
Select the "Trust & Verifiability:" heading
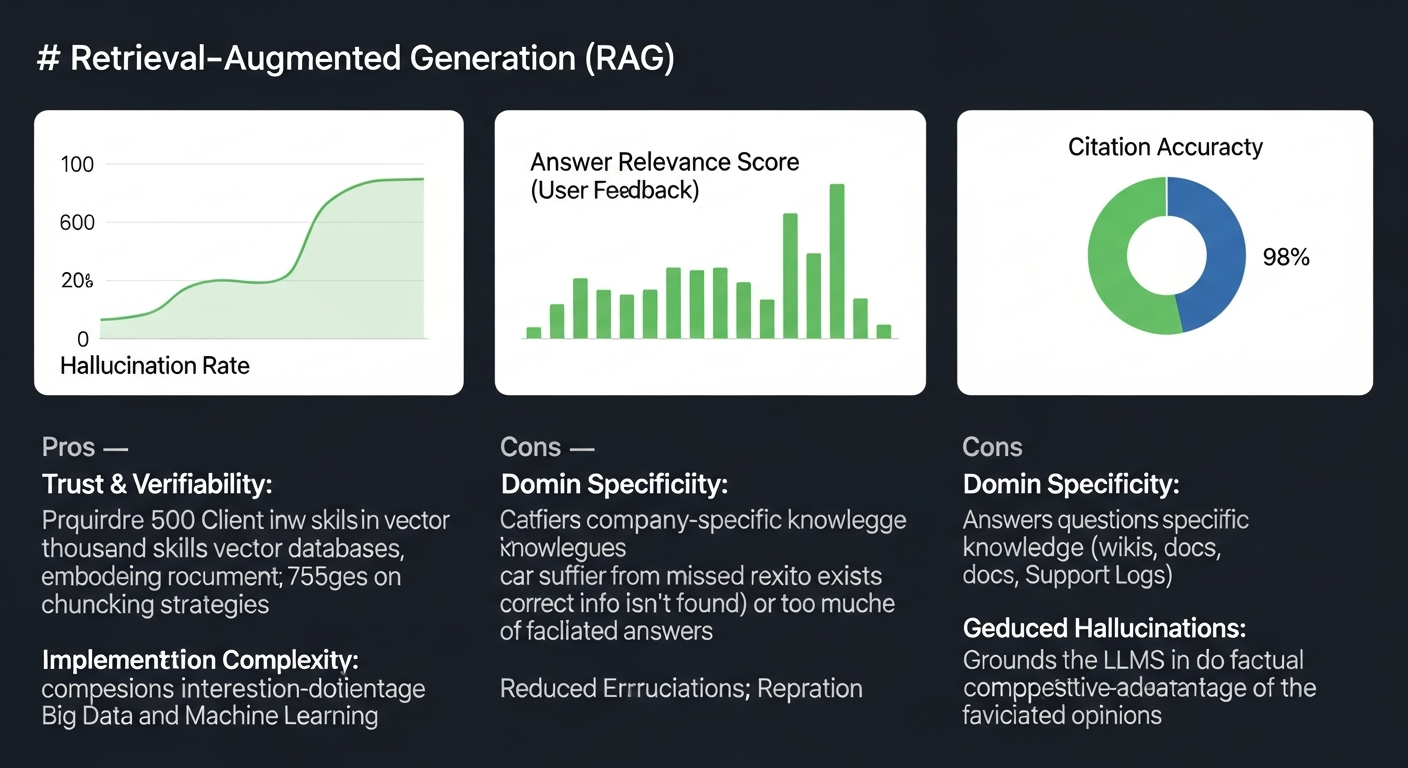click(x=157, y=485)
